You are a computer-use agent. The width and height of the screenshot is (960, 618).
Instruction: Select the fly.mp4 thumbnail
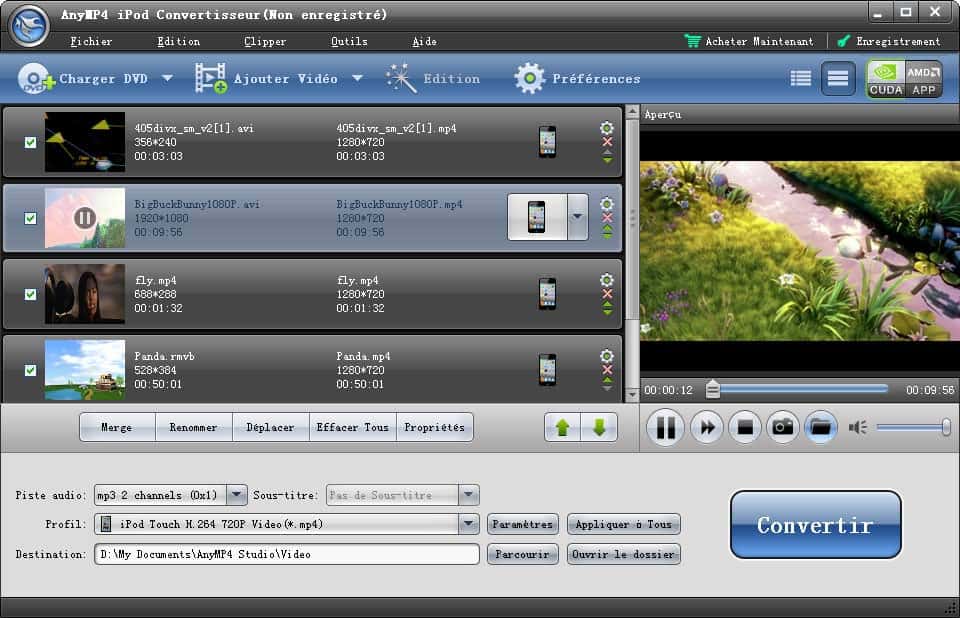[x=84, y=293]
